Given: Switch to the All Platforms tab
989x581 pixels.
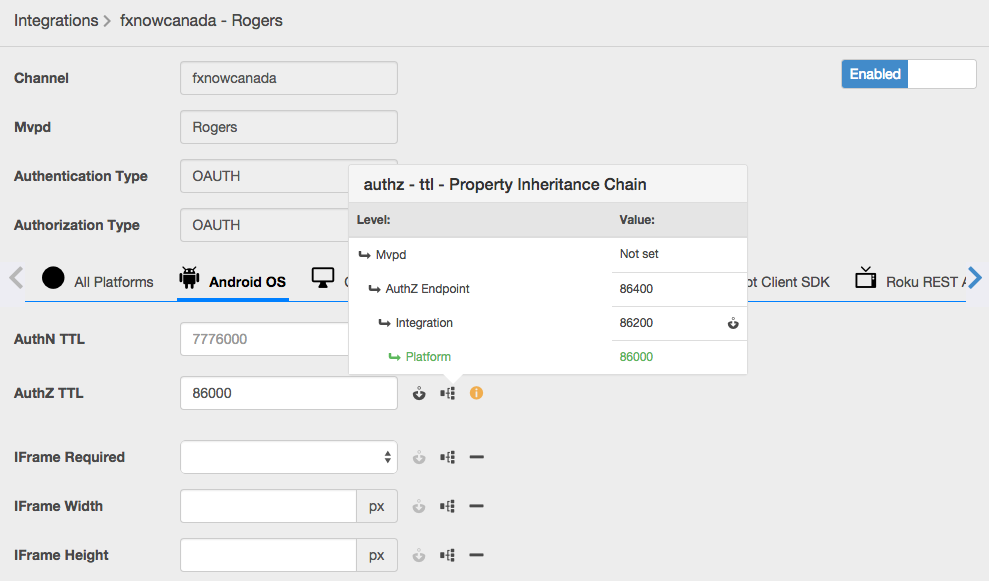Looking at the screenshot, I should [98, 281].
